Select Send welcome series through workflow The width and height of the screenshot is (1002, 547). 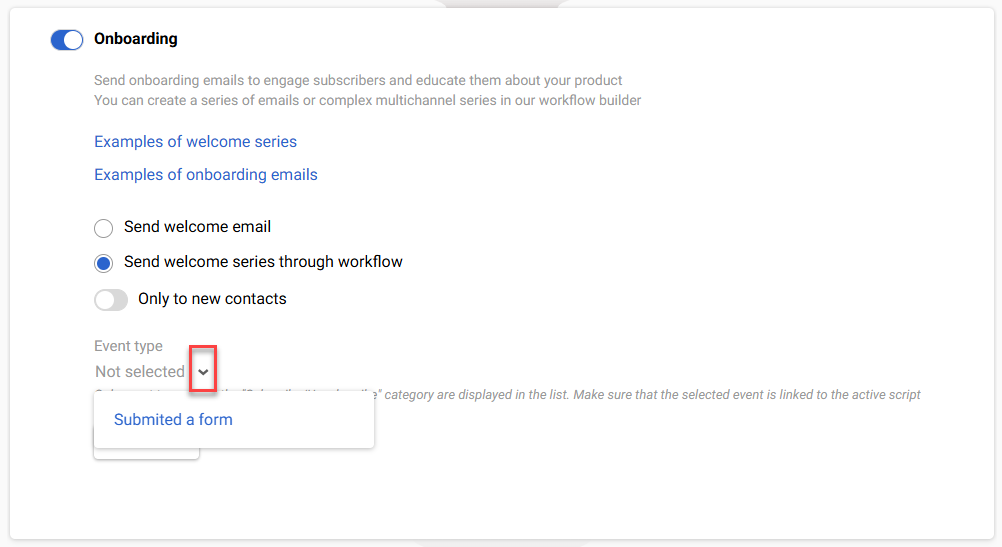(x=104, y=263)
